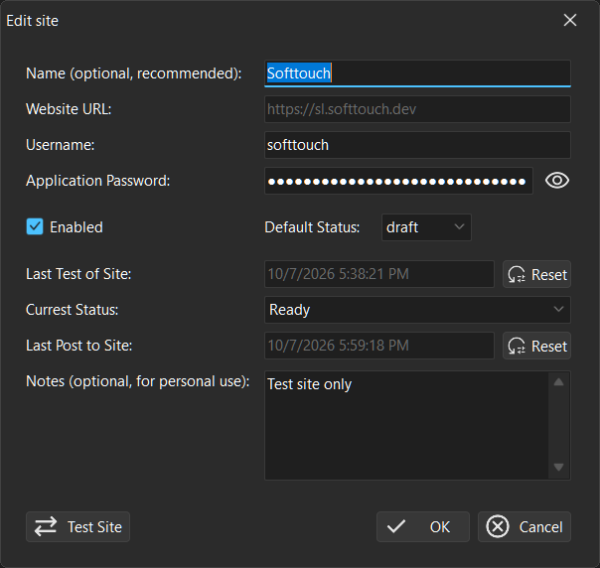Image resolution: width=600 pixels, height=568 pixels.
Task: Click the Website URL field
Action: tap(417, 109)
